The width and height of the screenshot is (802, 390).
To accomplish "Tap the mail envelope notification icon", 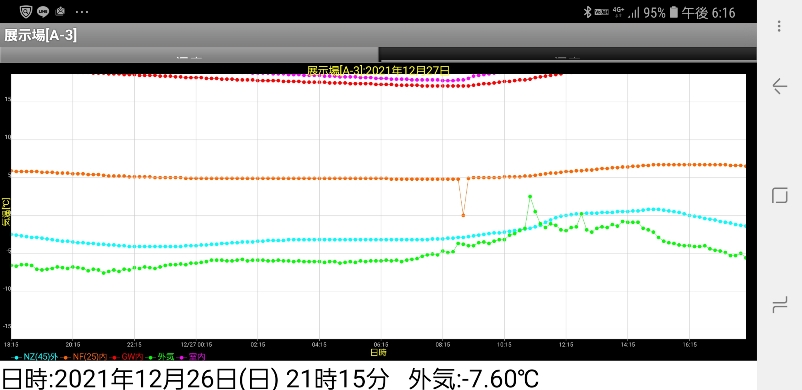I will (x=60, y=11).
